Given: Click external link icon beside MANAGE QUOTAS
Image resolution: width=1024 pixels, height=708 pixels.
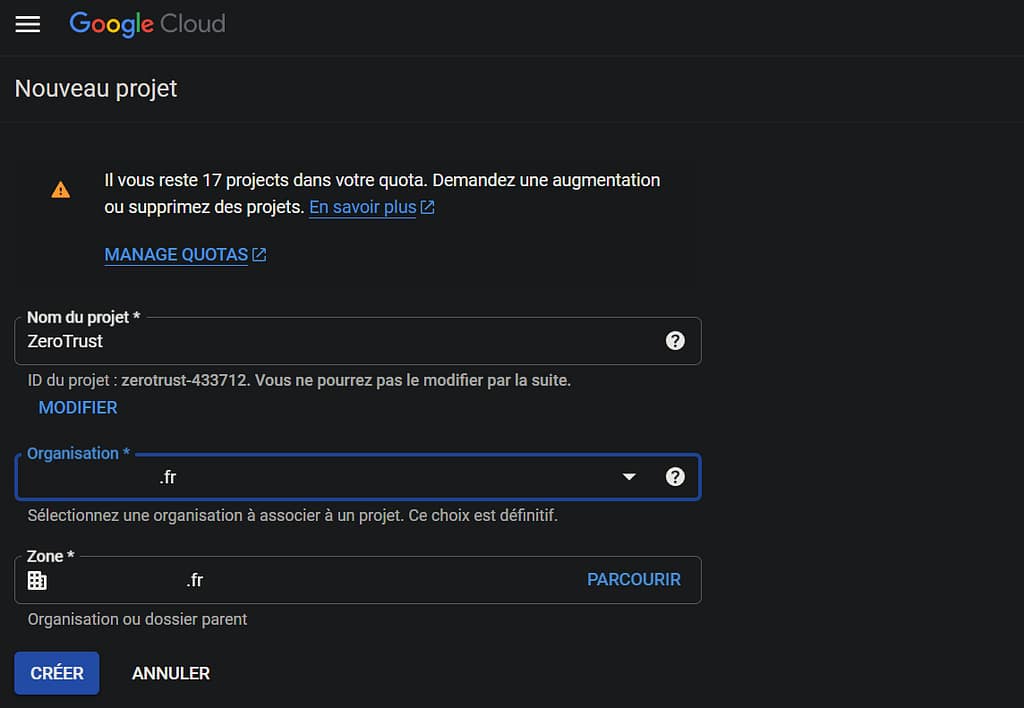Looking at the screenshot, I should [259, 255].
